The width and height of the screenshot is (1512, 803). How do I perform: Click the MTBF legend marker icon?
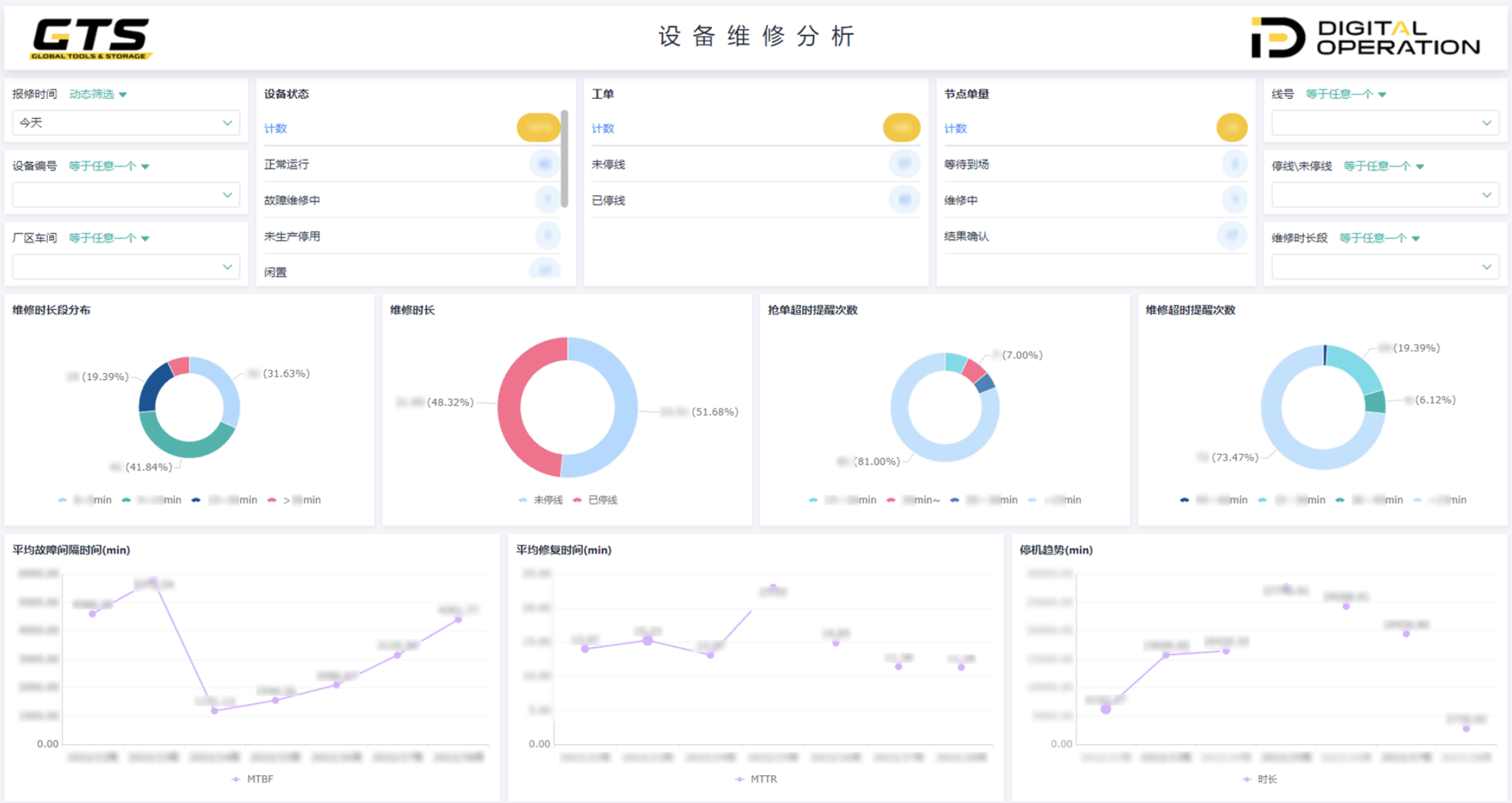click(x=236, y=780)
